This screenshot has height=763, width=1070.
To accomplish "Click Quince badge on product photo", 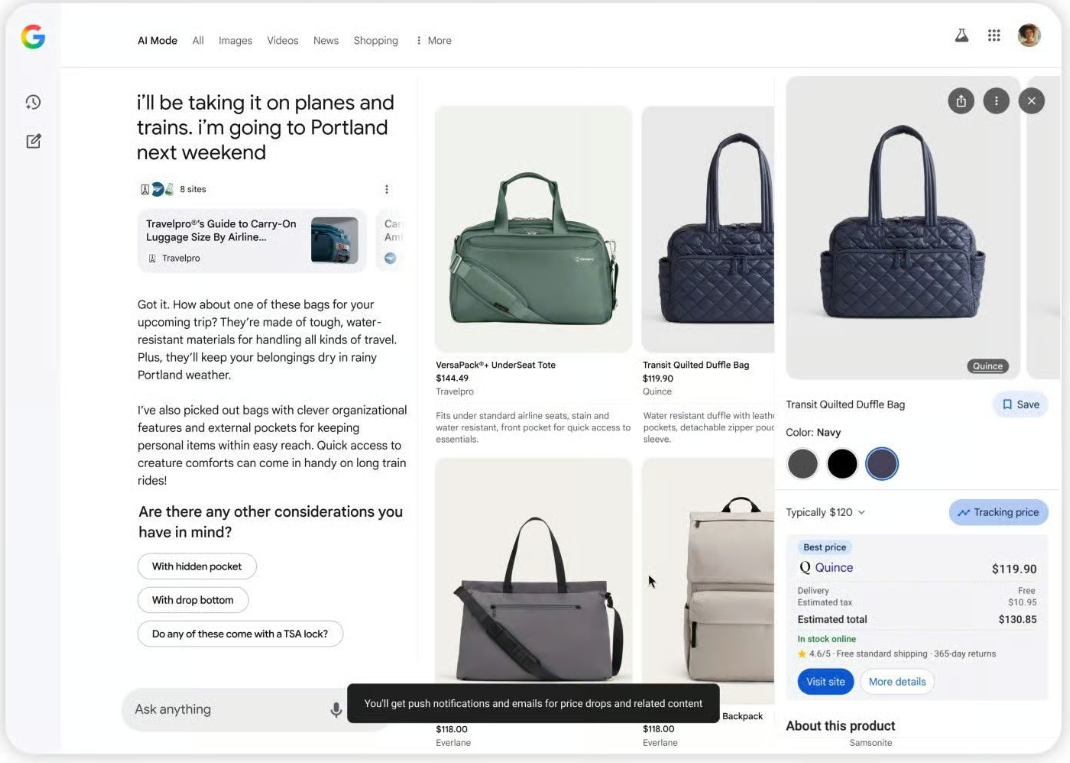I will pyautogui.click(x=987, y=366).
